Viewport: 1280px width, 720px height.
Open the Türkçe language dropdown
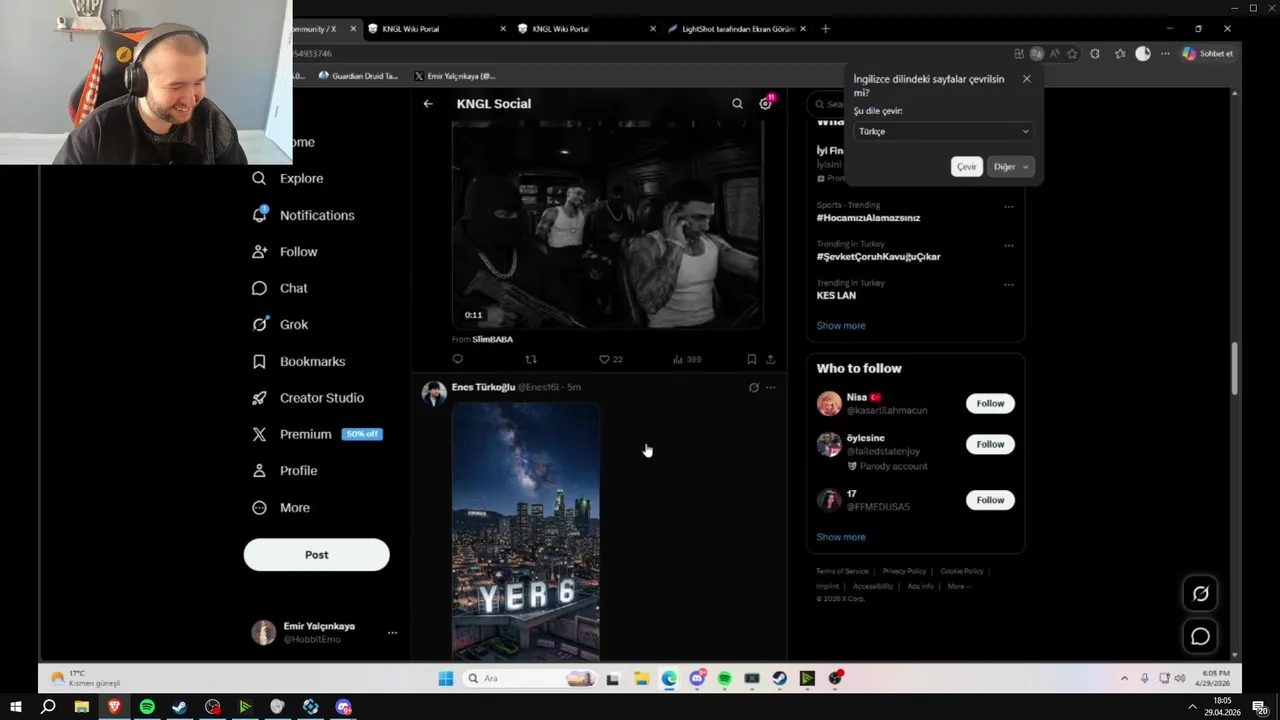(x=942, y=131)
